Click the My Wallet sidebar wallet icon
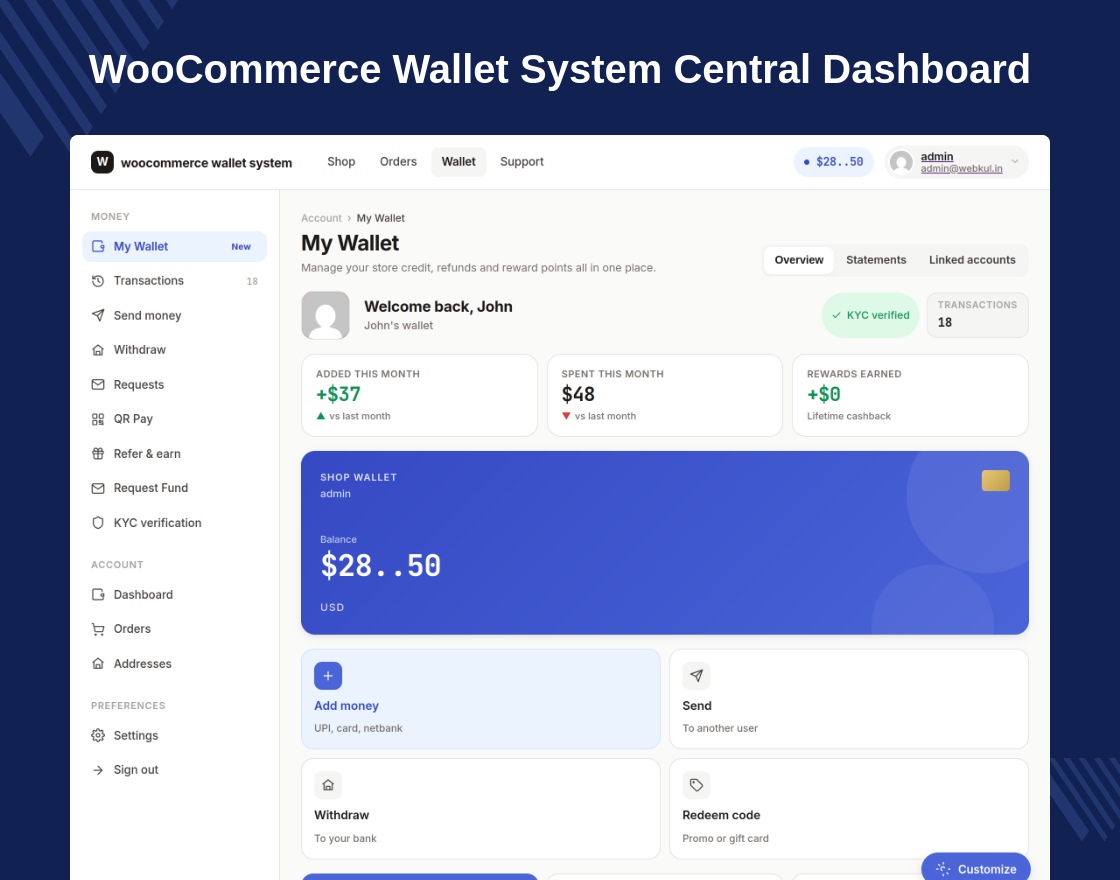This screenshot has height=880, width=1120. click(98, 246)
